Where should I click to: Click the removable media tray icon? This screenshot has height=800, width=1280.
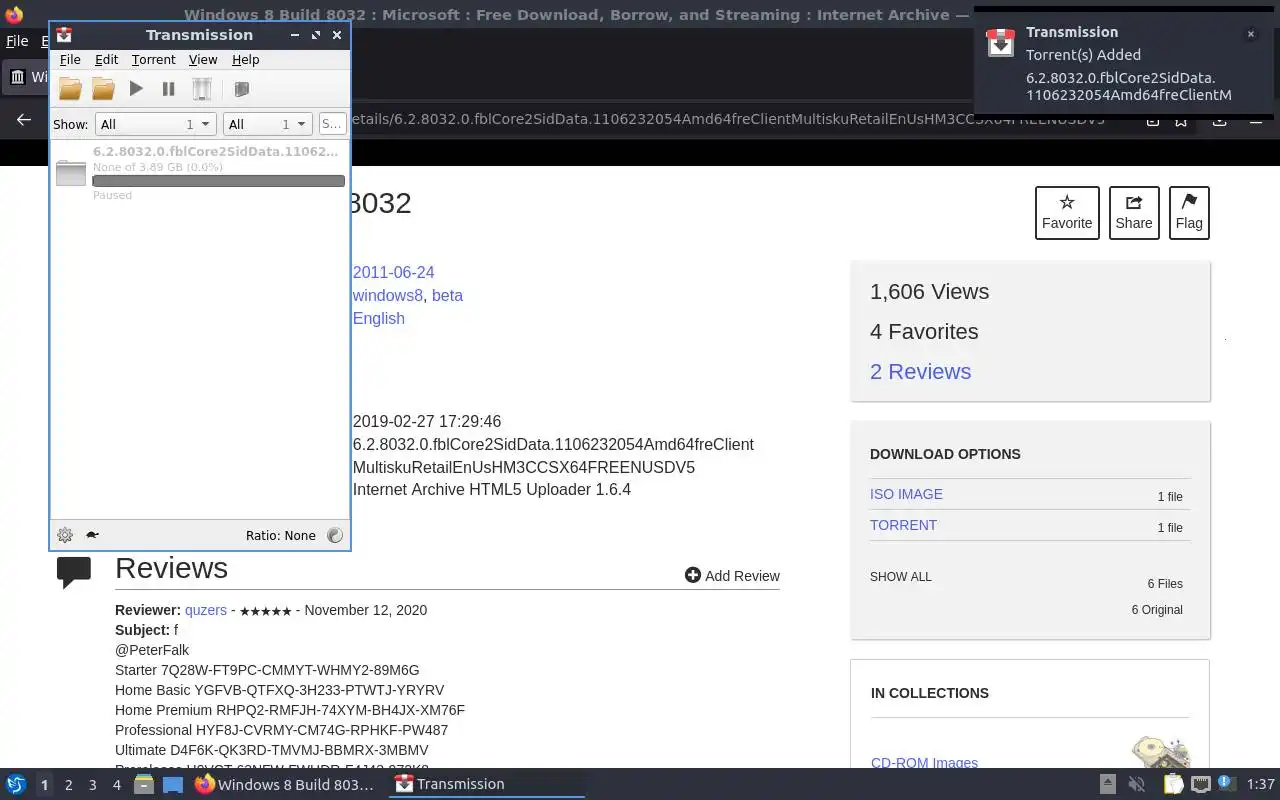1107,784
